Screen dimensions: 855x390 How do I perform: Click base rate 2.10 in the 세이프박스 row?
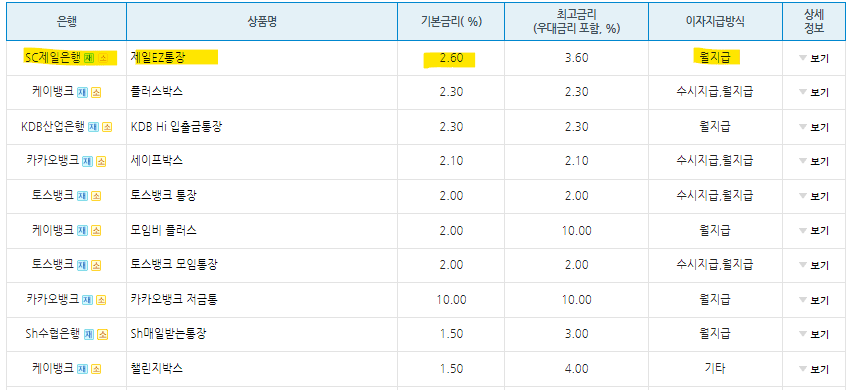[451, 162]
